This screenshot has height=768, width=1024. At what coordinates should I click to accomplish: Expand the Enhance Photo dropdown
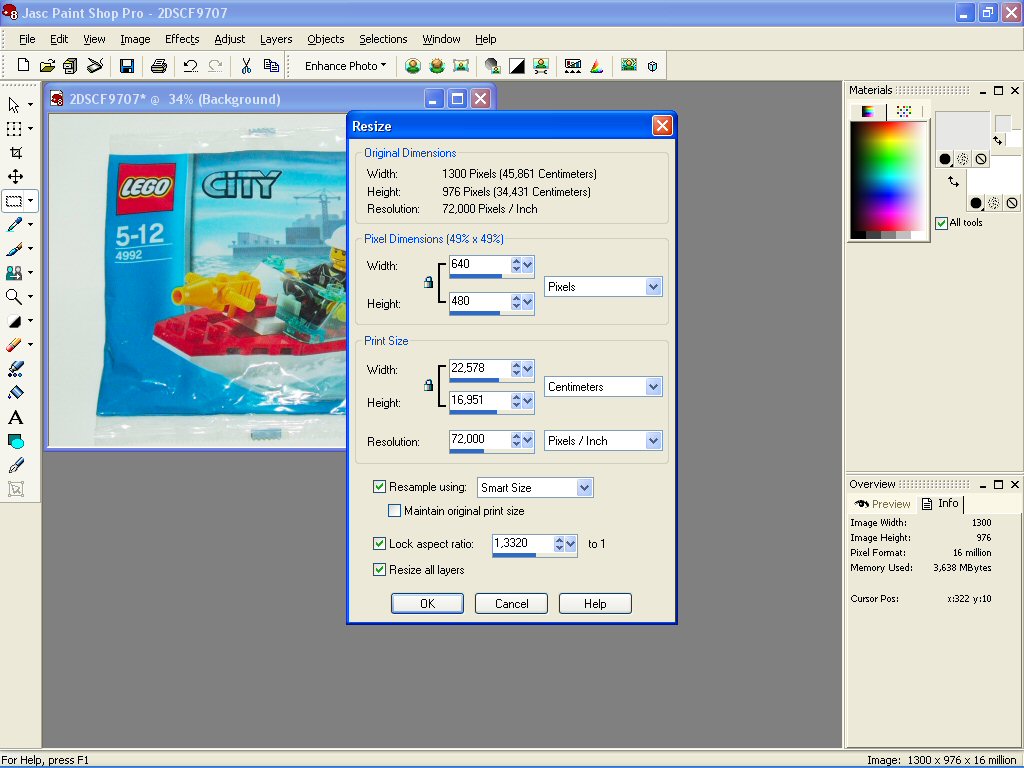345,66
